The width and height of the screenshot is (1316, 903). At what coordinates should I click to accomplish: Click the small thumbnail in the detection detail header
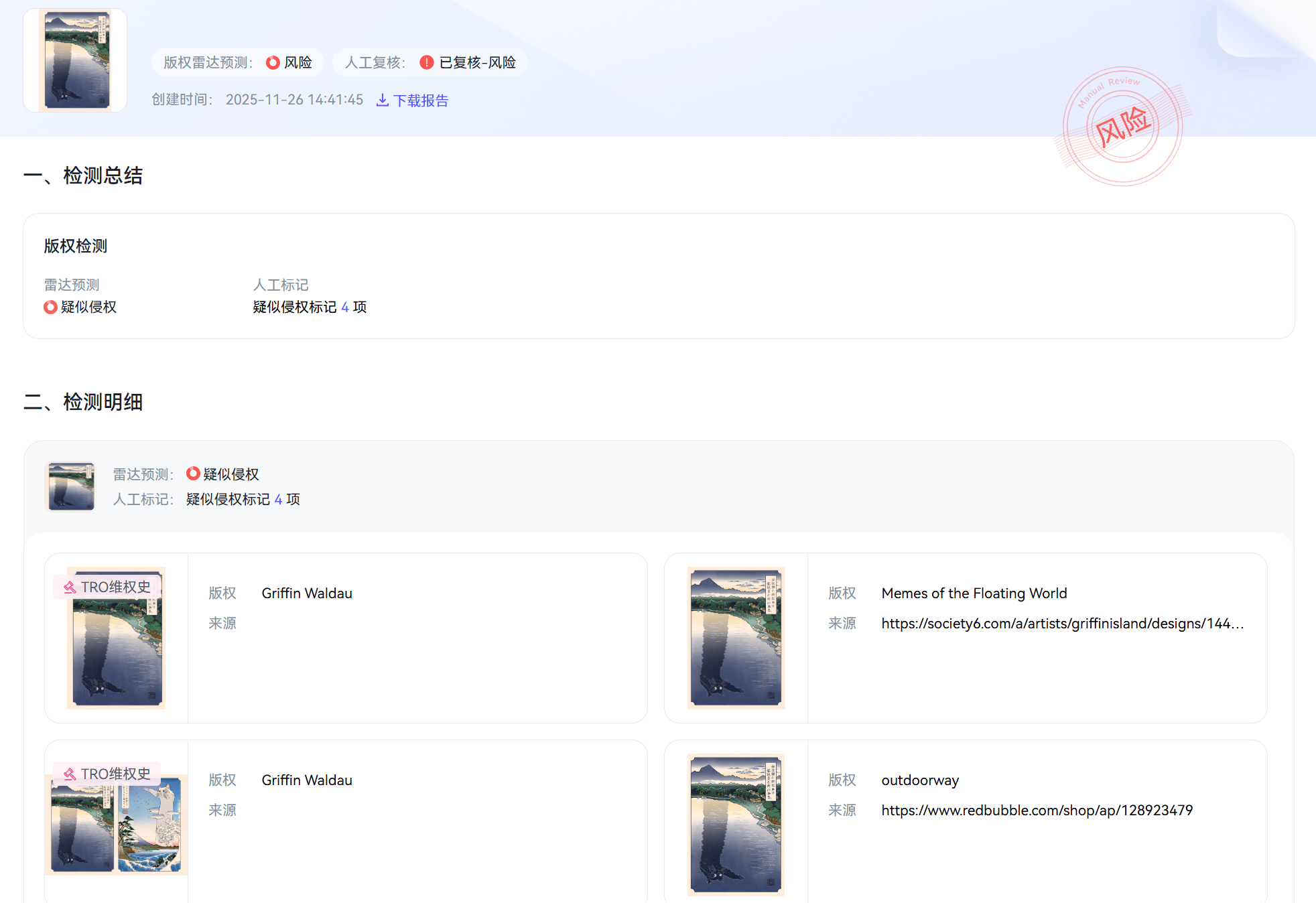point(71,486)
